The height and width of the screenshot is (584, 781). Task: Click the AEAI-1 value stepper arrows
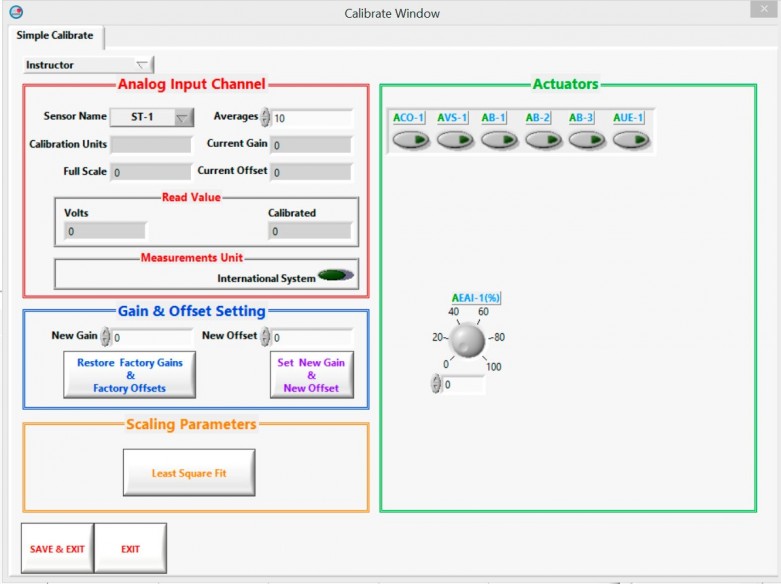[x=436, y=384]
